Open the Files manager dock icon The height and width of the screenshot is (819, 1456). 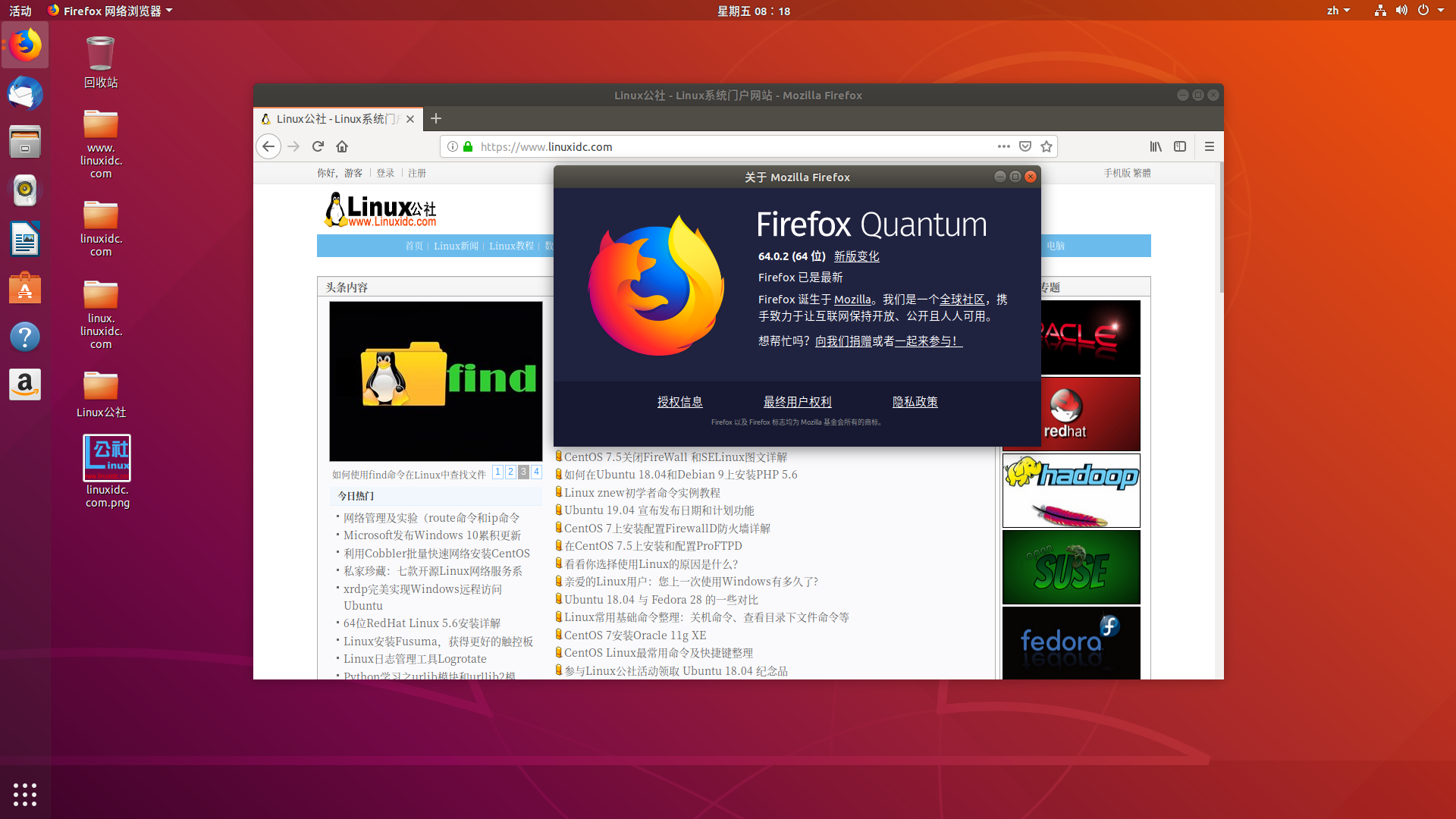[25, 142]
